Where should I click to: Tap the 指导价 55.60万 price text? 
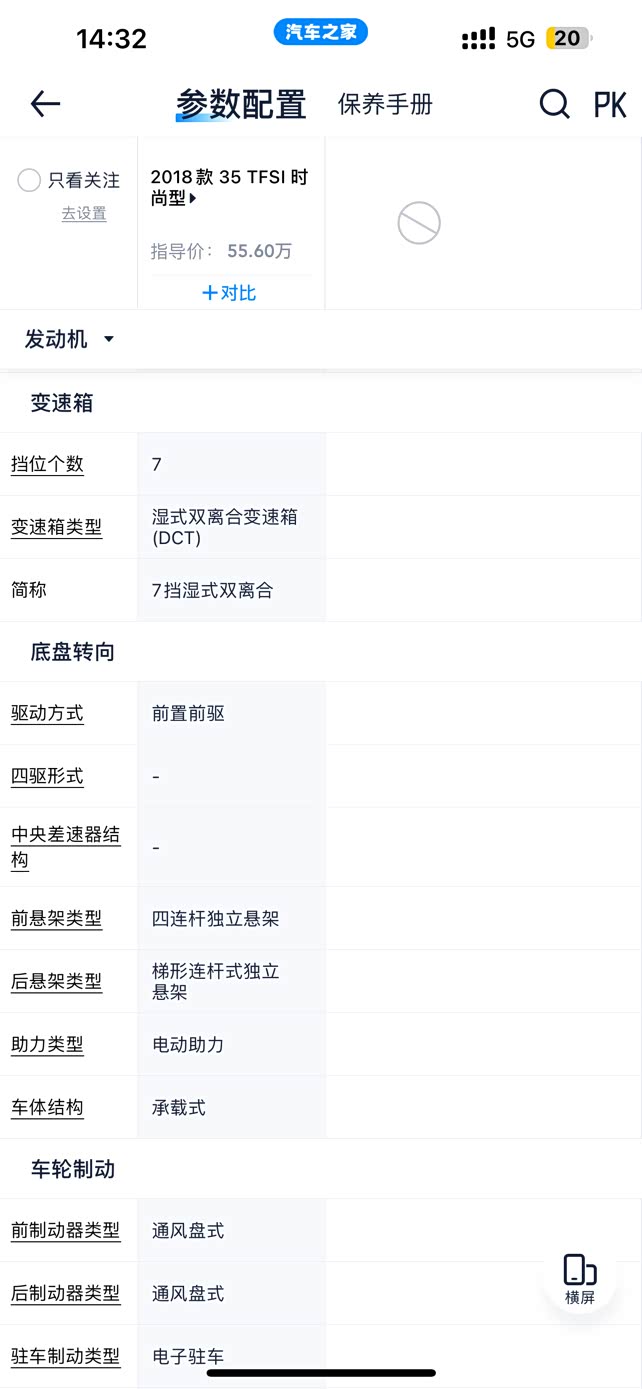coord(222,251)
